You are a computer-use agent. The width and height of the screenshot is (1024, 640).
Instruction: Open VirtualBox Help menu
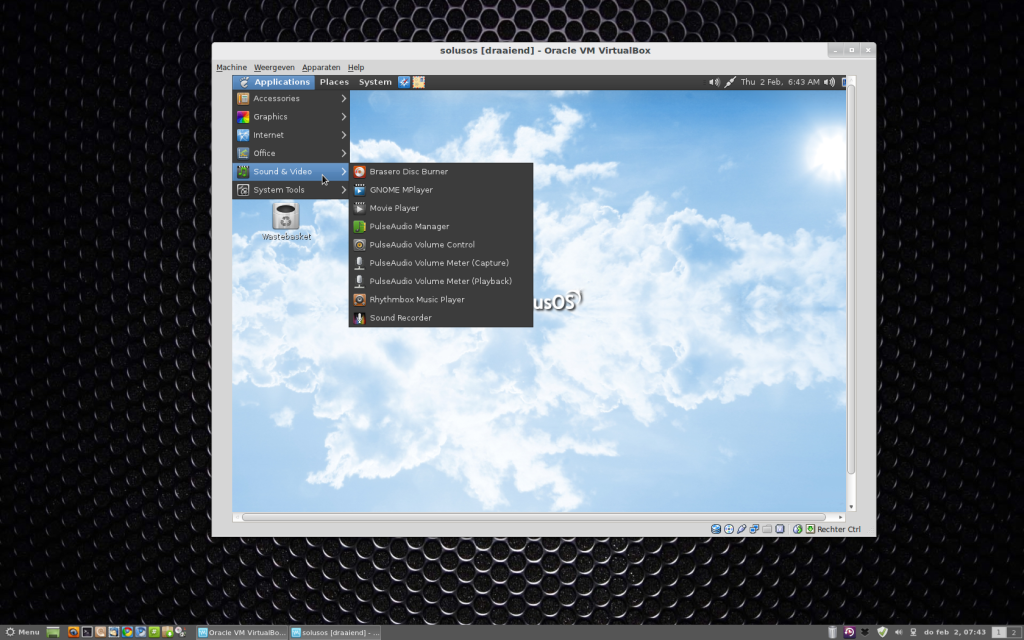[x=356, y=67]
